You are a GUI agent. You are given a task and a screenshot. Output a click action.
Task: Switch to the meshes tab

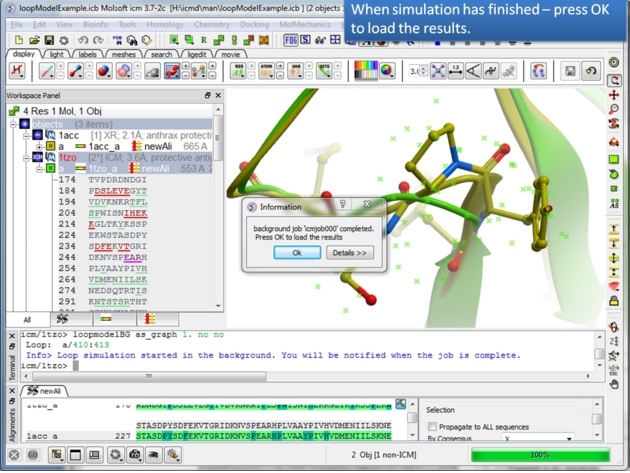pyautogui.click(x=122, y=54)
